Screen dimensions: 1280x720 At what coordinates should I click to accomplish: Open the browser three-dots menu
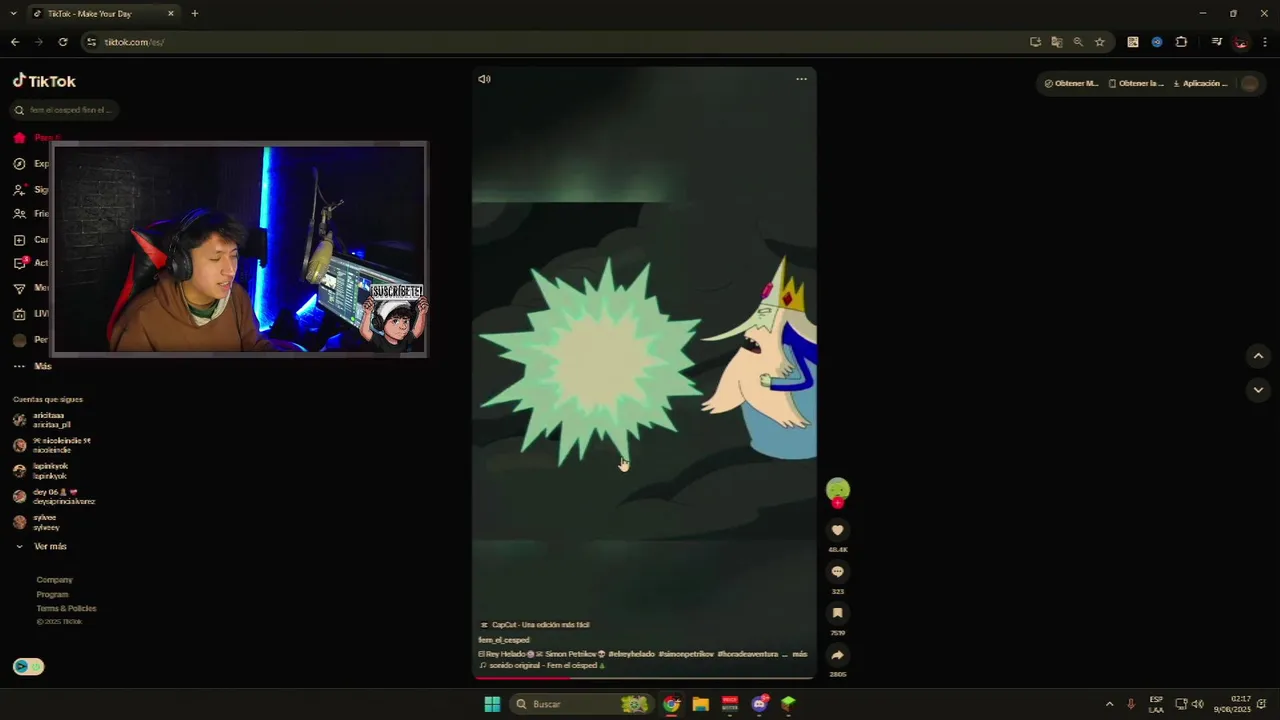[x=1265, y=42]
